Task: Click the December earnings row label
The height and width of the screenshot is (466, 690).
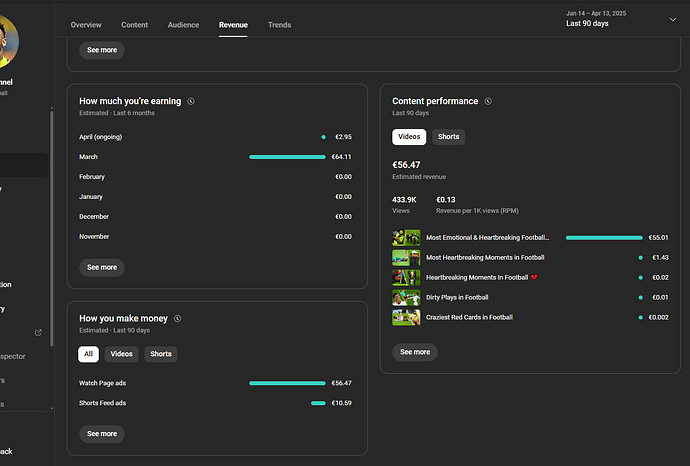Action: [x=94, y=217]
